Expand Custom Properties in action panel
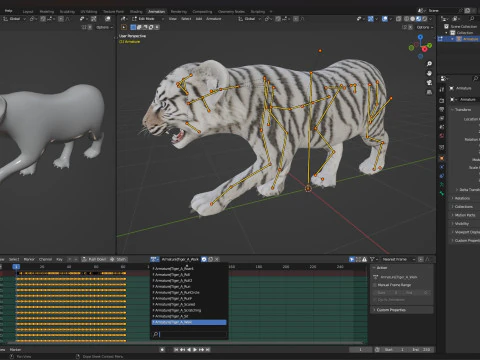This screenshot has width=480, height=360. point(403,310)
